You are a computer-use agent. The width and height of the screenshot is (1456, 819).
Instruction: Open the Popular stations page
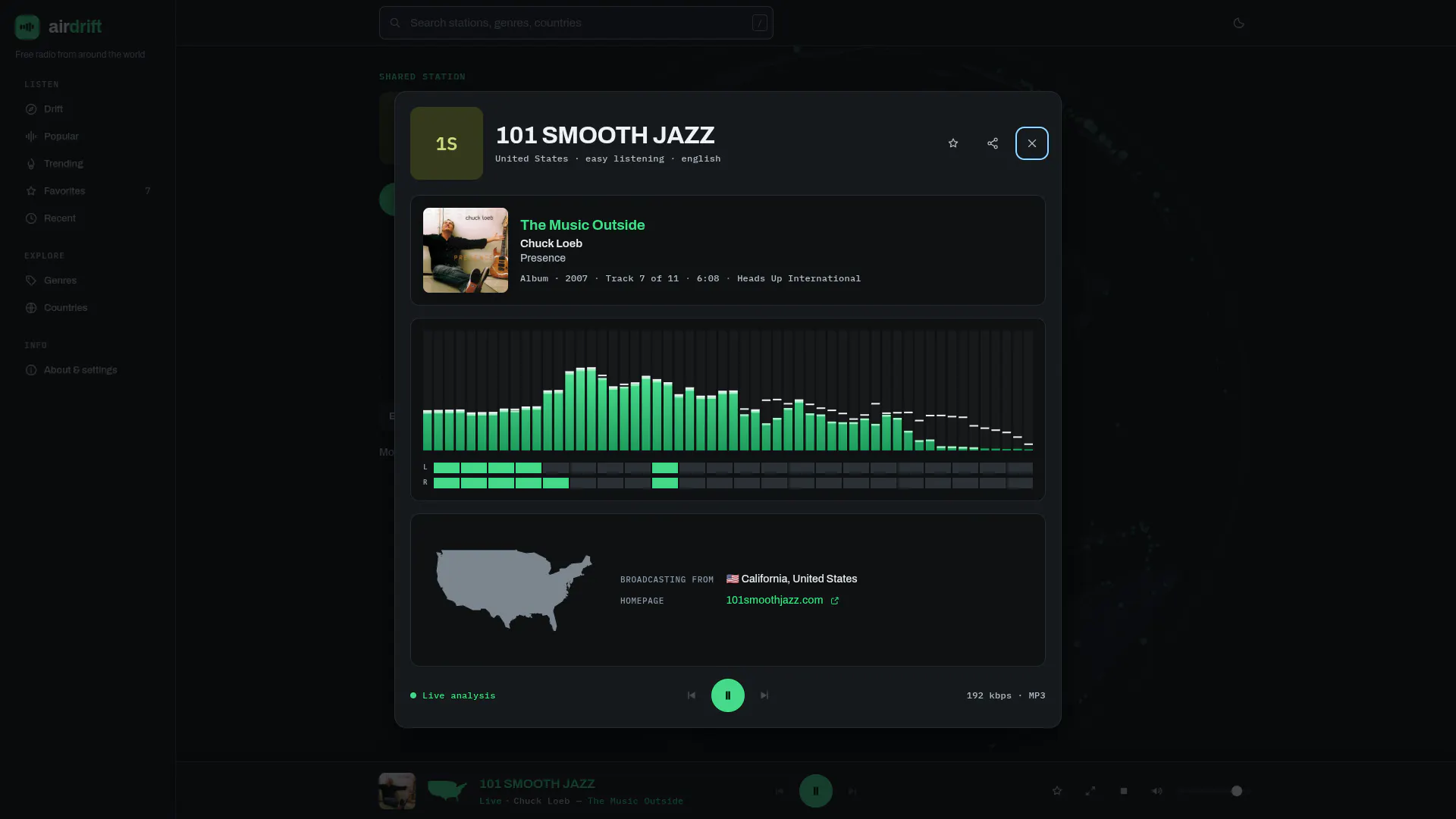click(87, 136)
